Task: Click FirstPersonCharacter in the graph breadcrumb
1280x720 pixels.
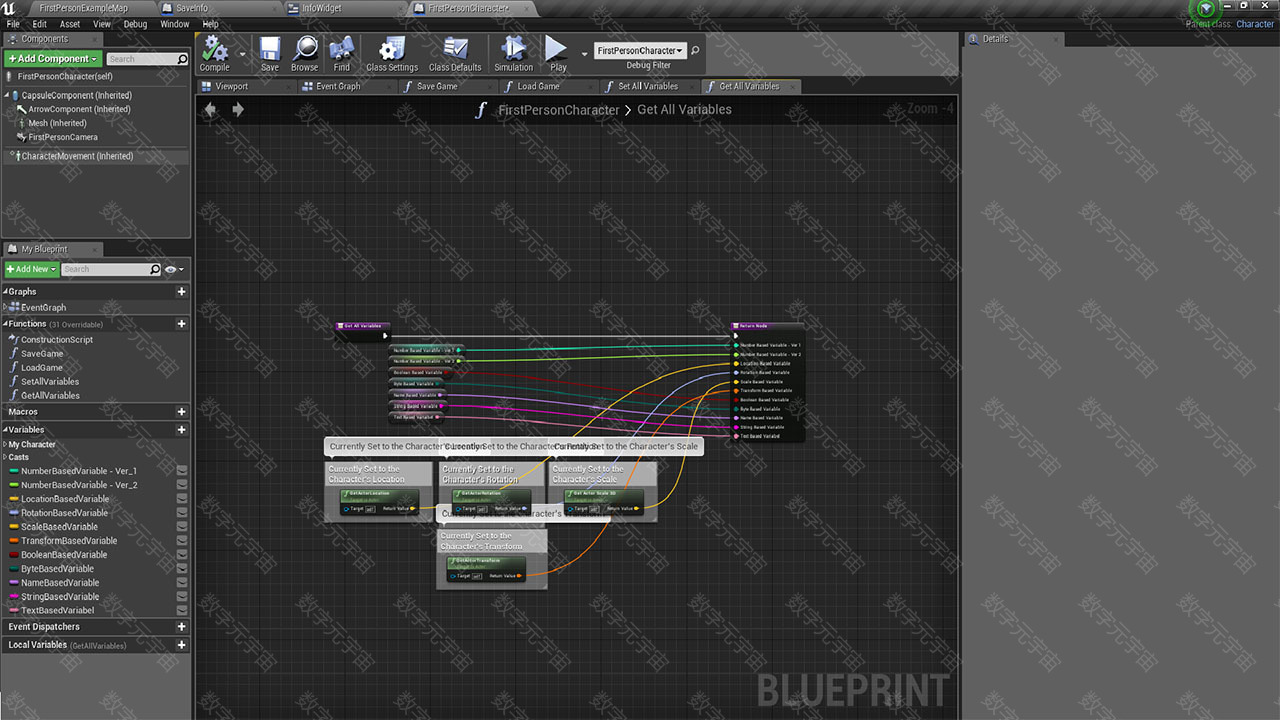Action: click(558, 110)
